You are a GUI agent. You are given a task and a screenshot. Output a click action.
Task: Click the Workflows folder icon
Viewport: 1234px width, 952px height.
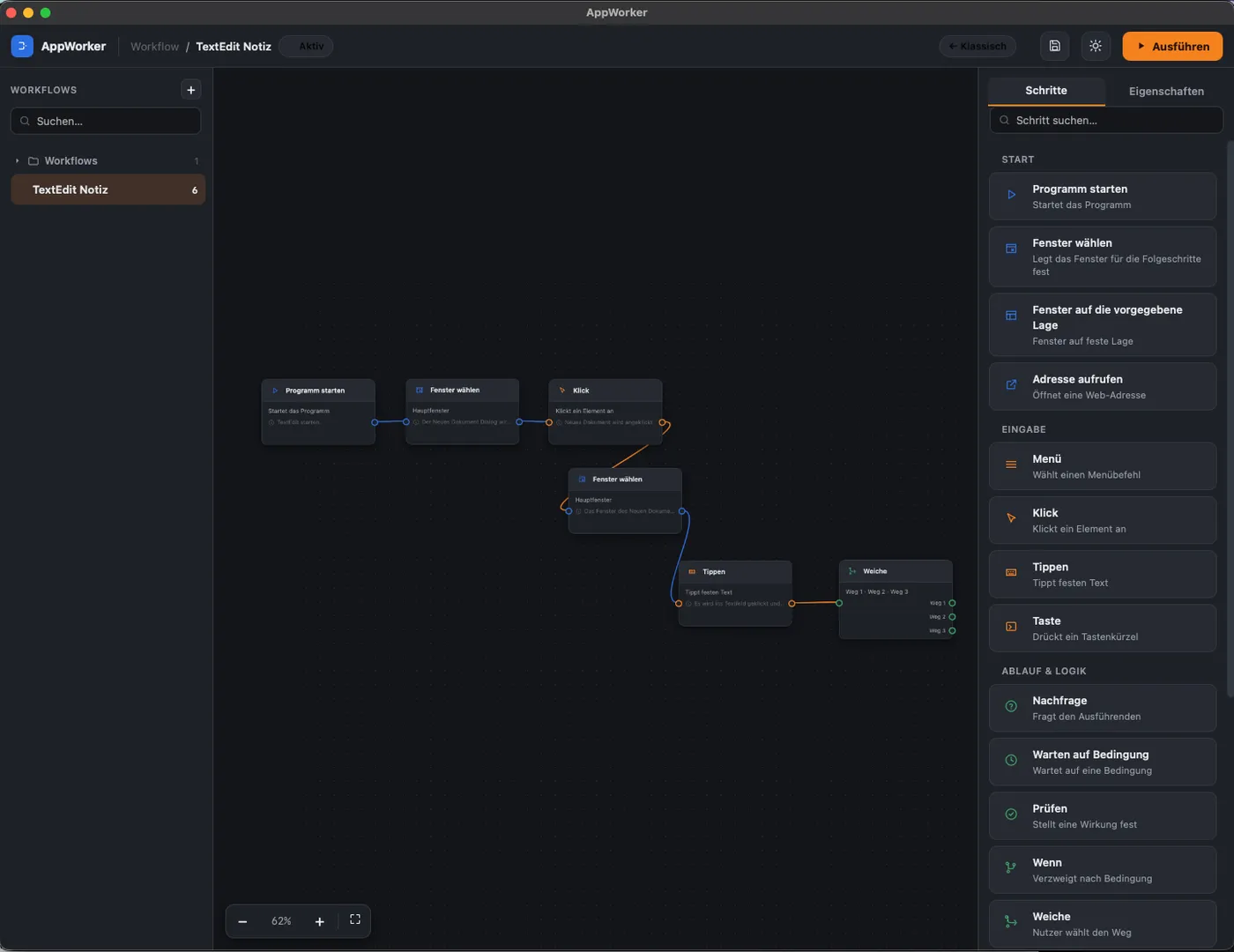click(x=33, y=160)
